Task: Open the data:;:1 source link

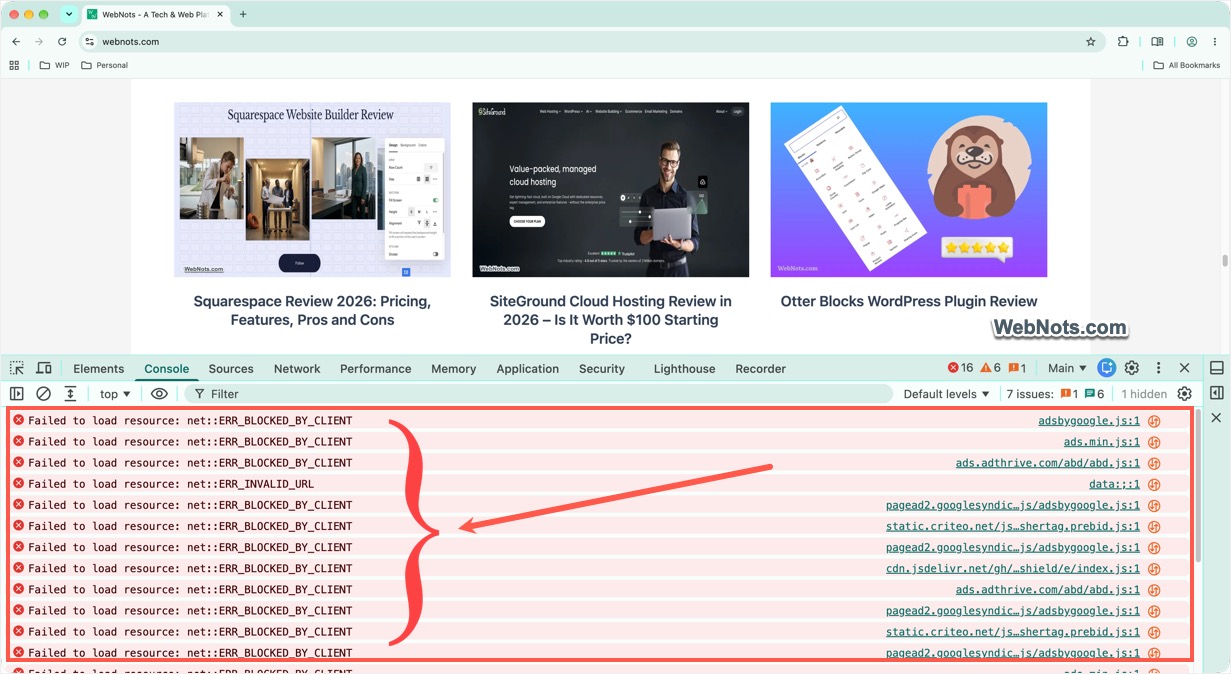Action: click(x=1115, y=484)
